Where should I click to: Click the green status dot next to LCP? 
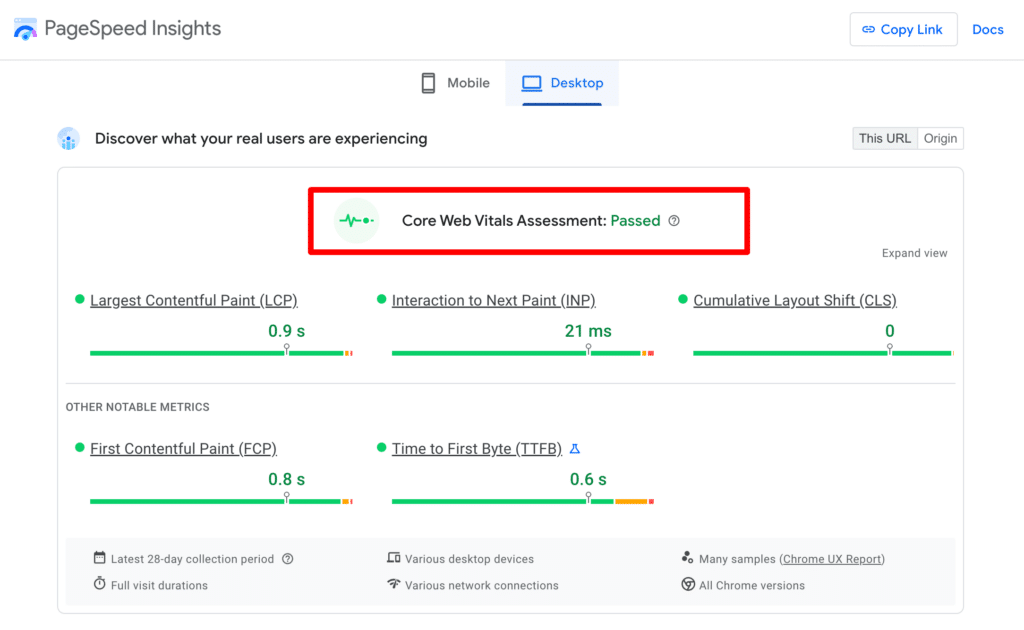coord(80,300)
